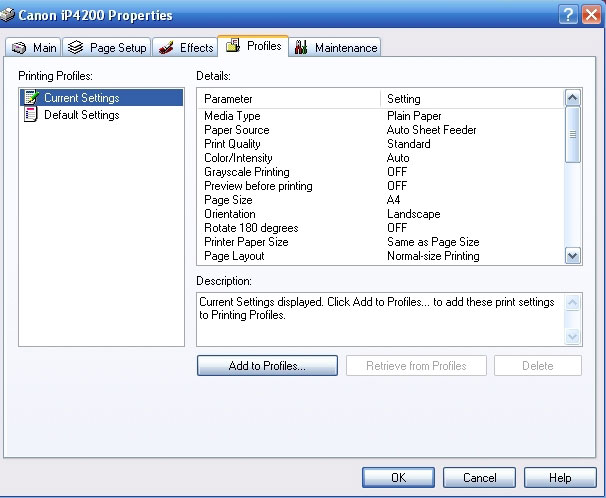Click the paintbrush icon on Effects tab
Image resolution: width=606 pixels, height=498 pixels.
(166, 48)
